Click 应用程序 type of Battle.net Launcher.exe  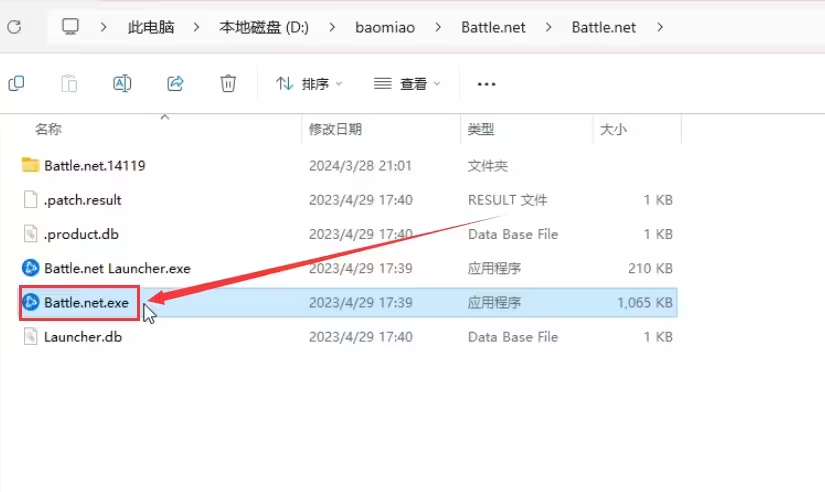click(x=494, y=268)
